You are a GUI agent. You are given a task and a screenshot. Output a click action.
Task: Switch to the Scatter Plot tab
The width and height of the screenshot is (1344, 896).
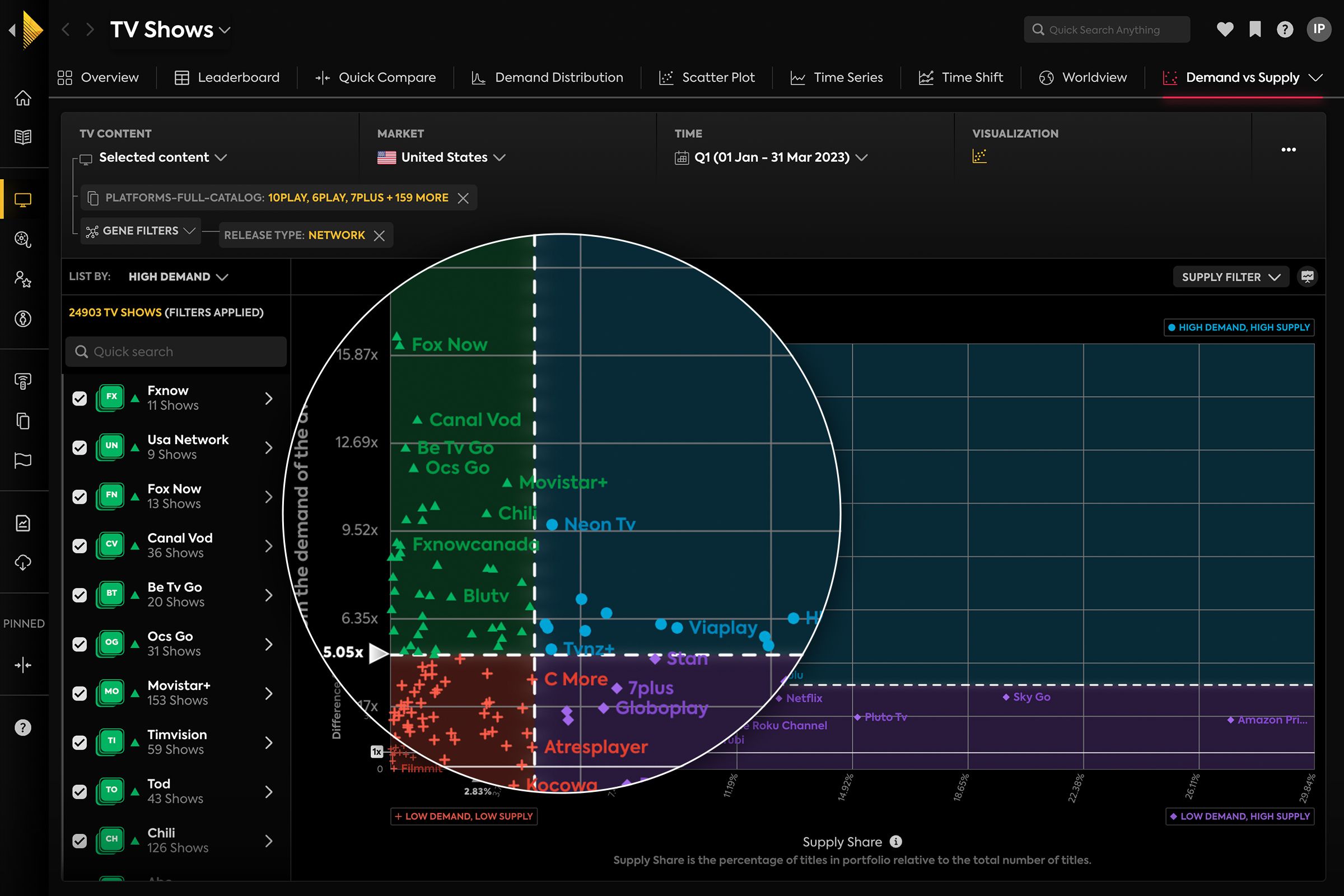(x=707, y=78)
